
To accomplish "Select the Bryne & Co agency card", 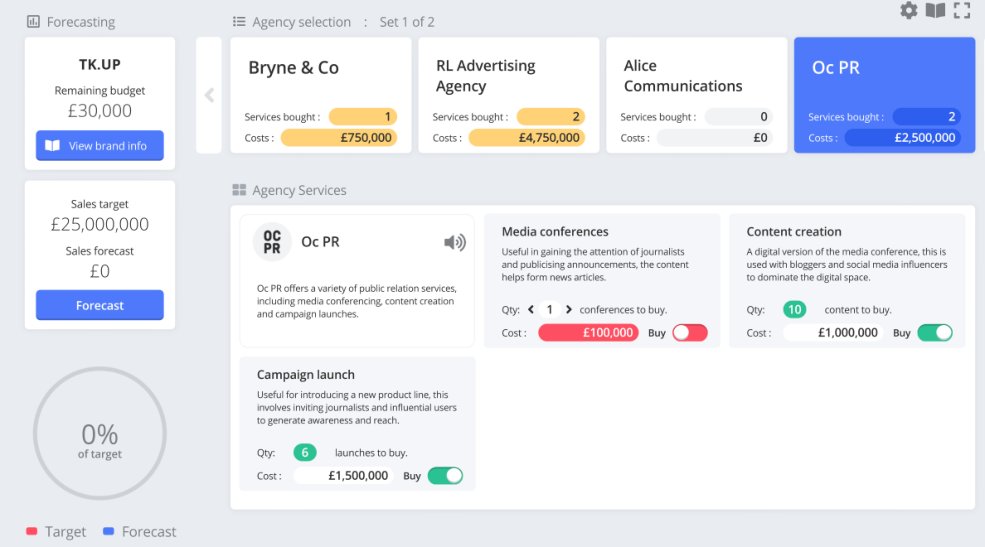I will tap(321, 95).
